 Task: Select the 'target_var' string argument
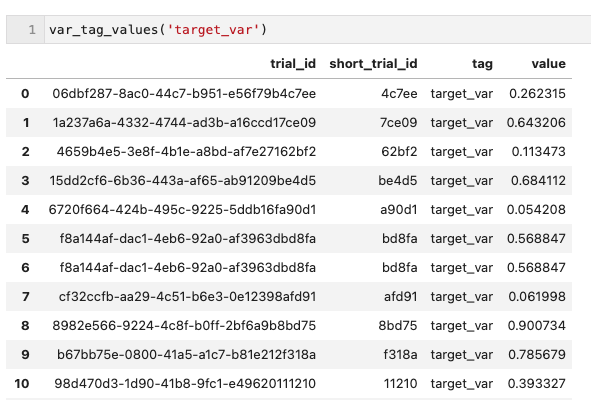(x=213, y=29)
